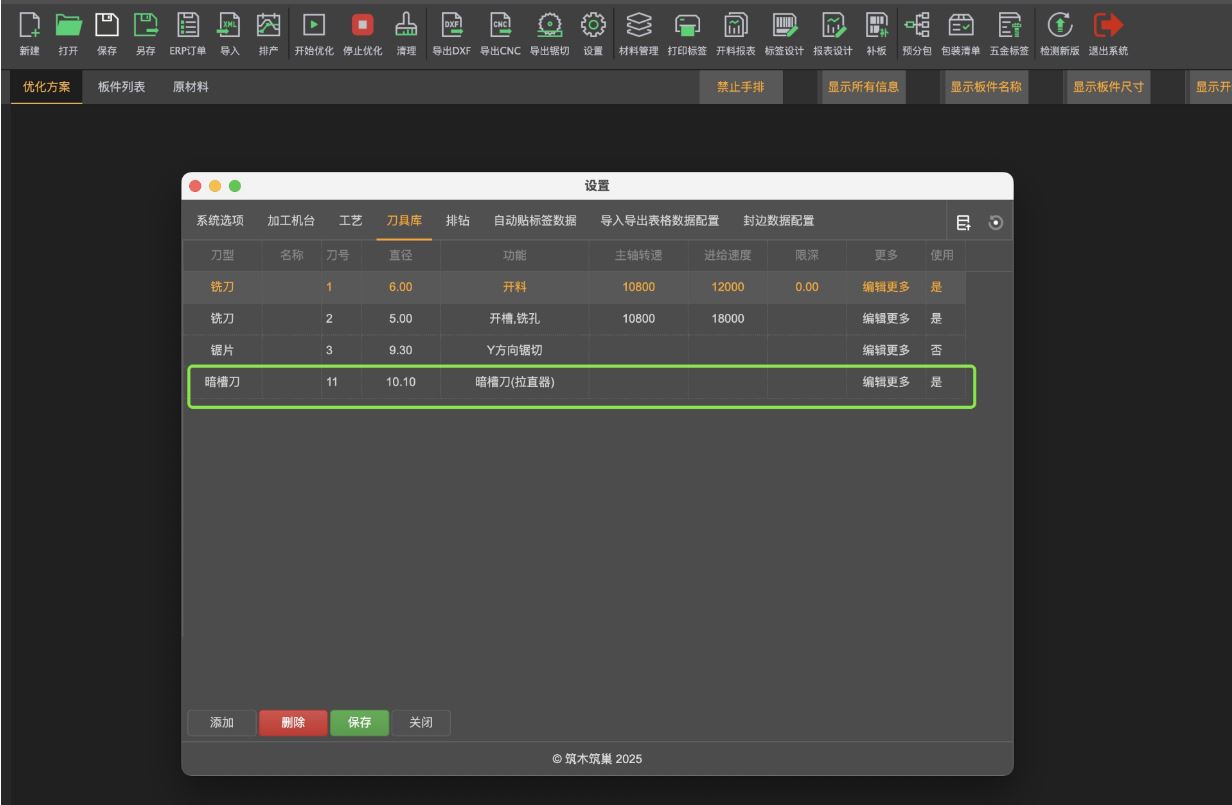Open the 封边数据配置 tab
Image resolution: width=1232 pixels, height=805 pixels.
click(778, 221)
